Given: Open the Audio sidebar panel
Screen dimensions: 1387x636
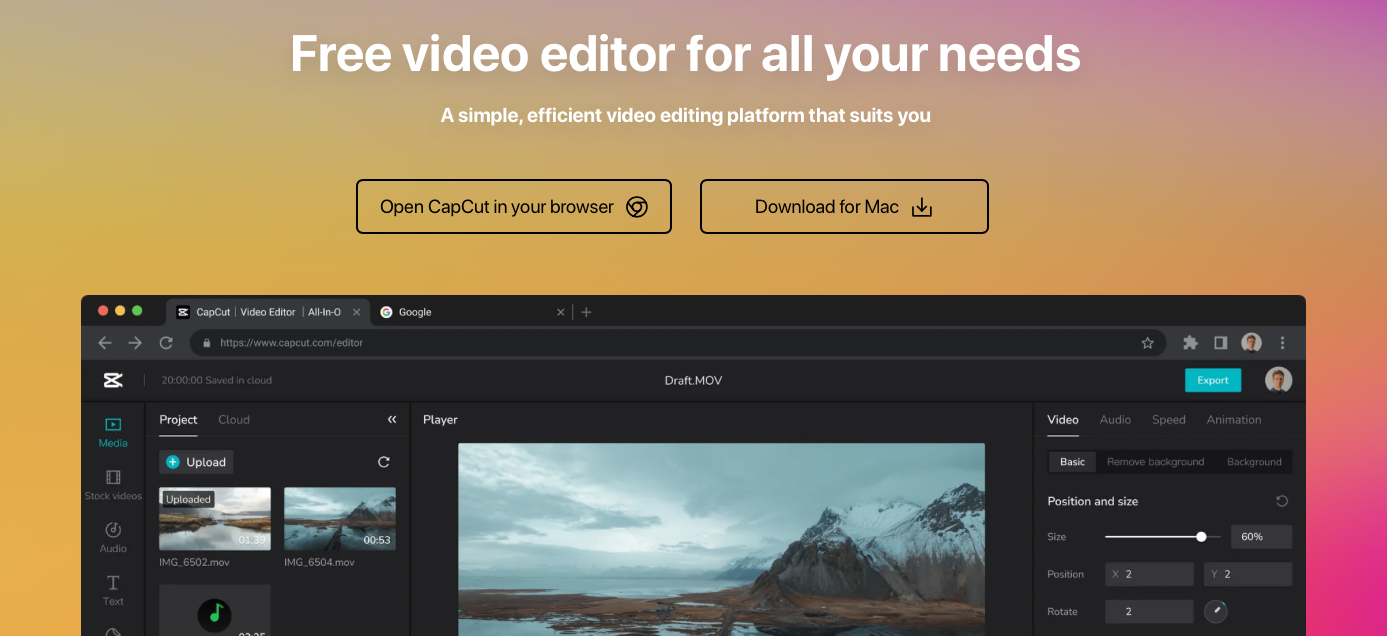Looking at the screenshot, I should [113, 537].
